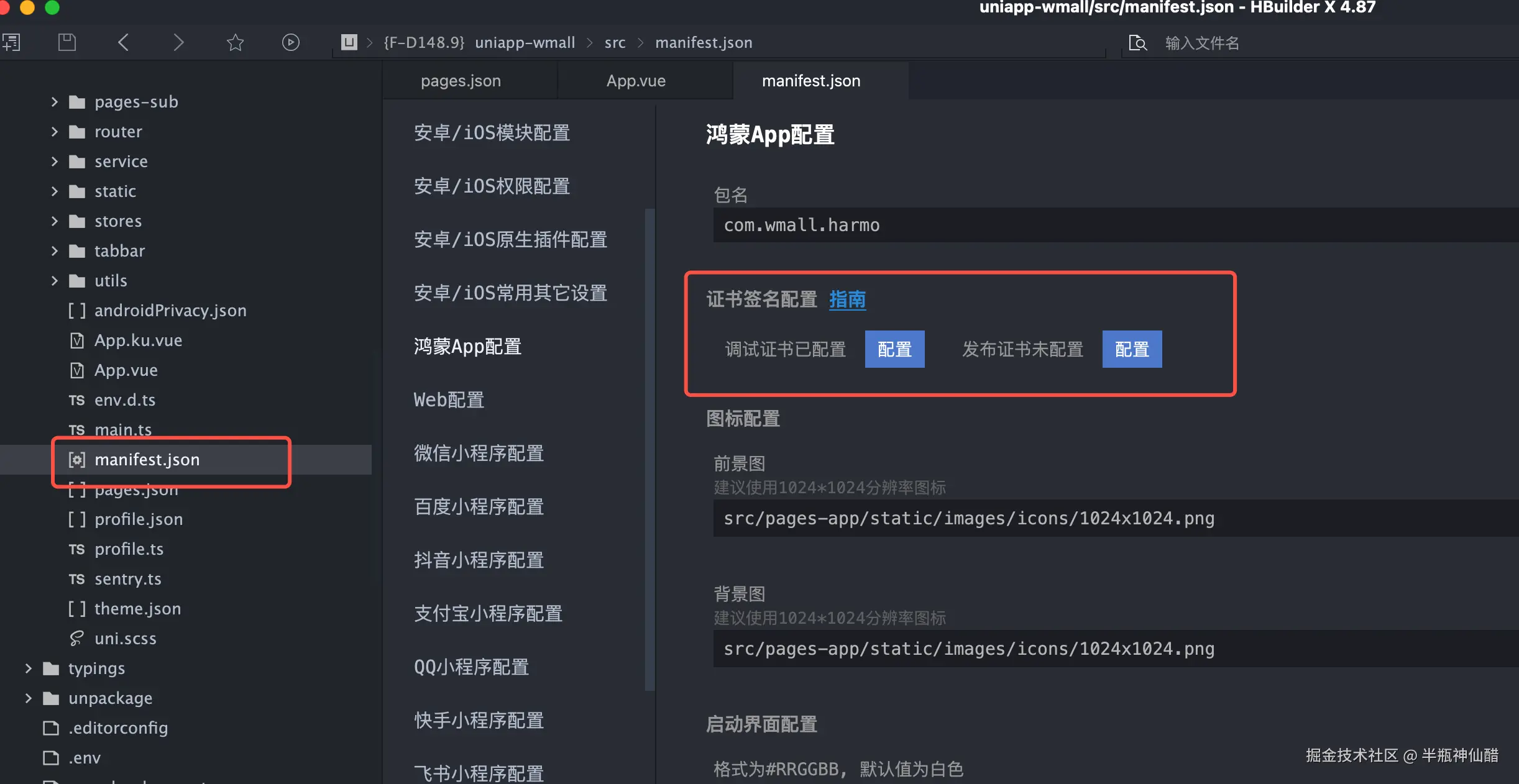Image resolution: width=1519 pixels, height=784 pixels.
Task: Expand the unpackage folder
Action: 28,698
